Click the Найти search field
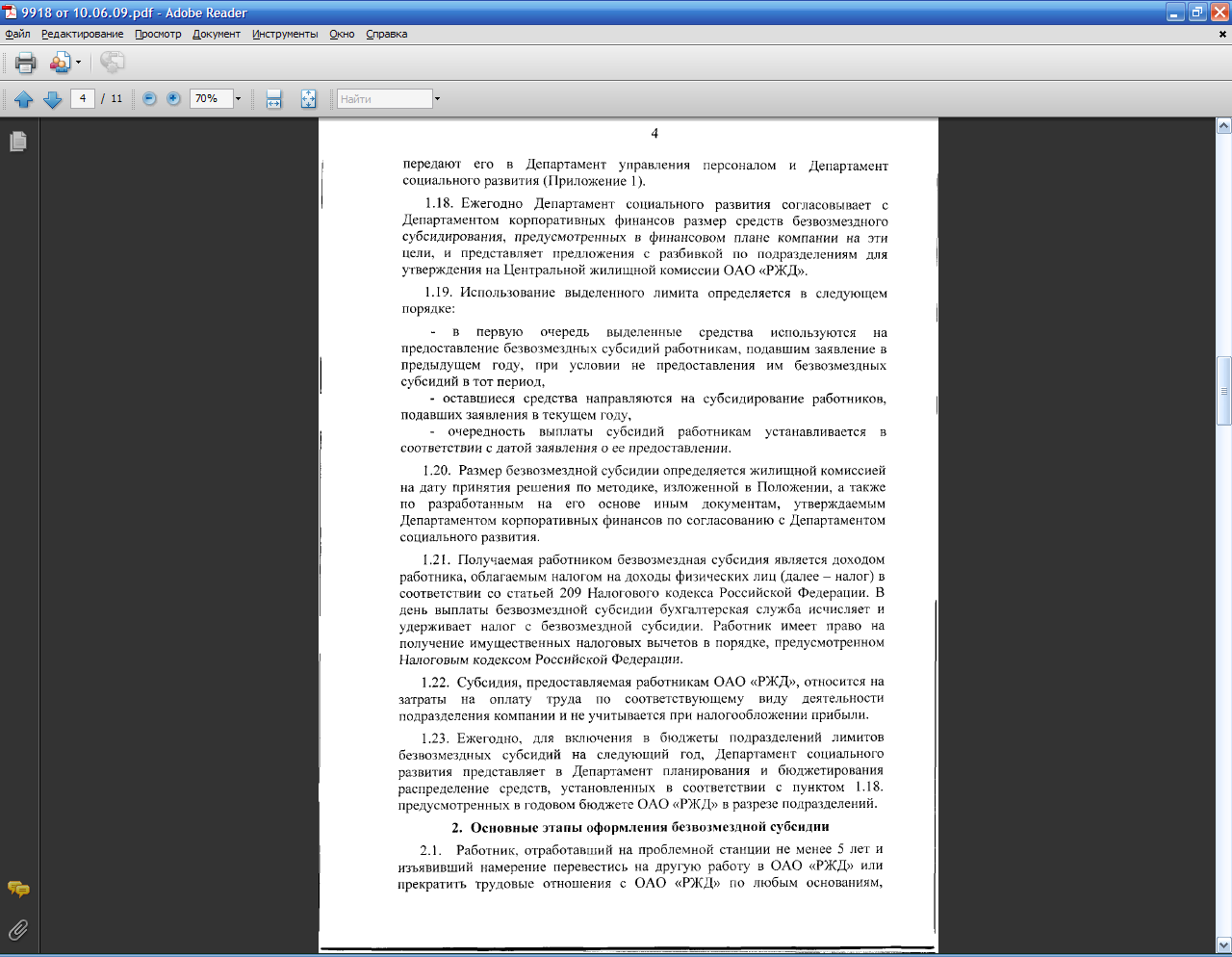 384,98
